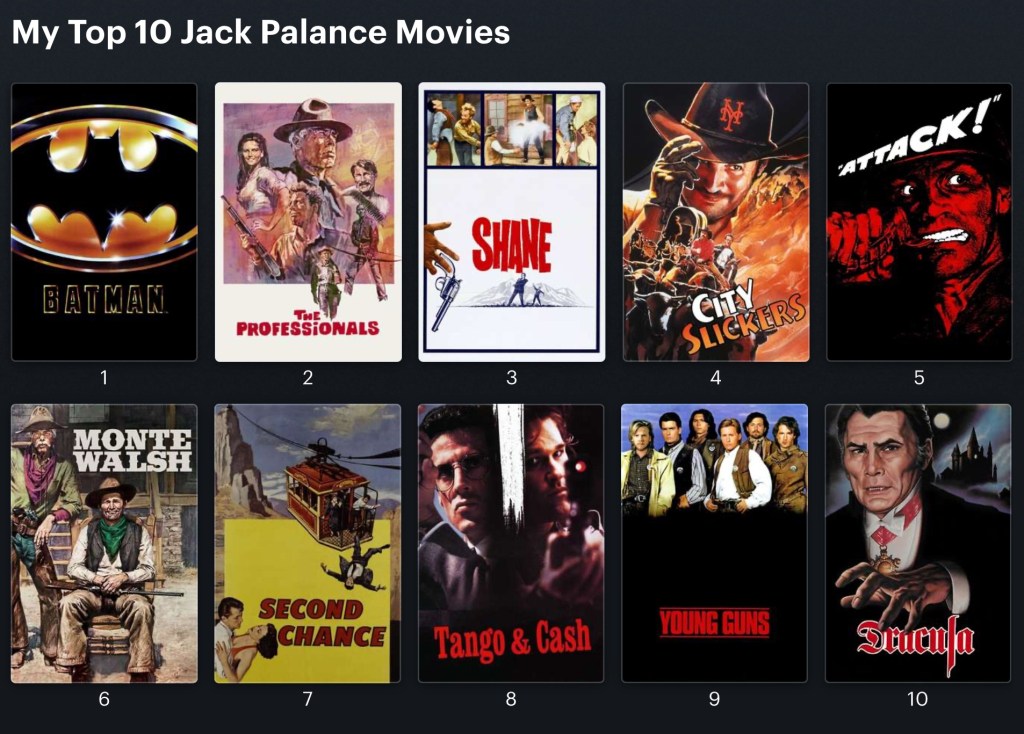Open the Batman movie poster
This screenshot has width=1024, height=734.
(x=104, y=222)
